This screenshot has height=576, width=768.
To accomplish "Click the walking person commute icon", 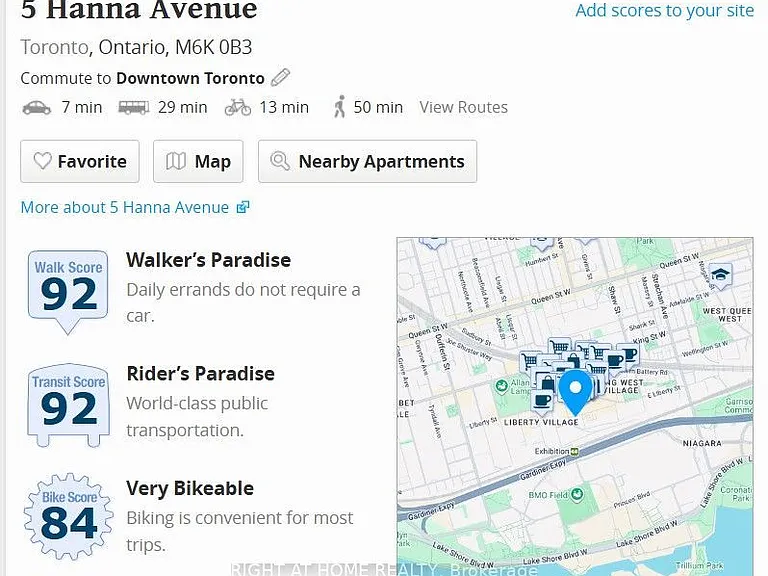I will [x=339, y=107].
